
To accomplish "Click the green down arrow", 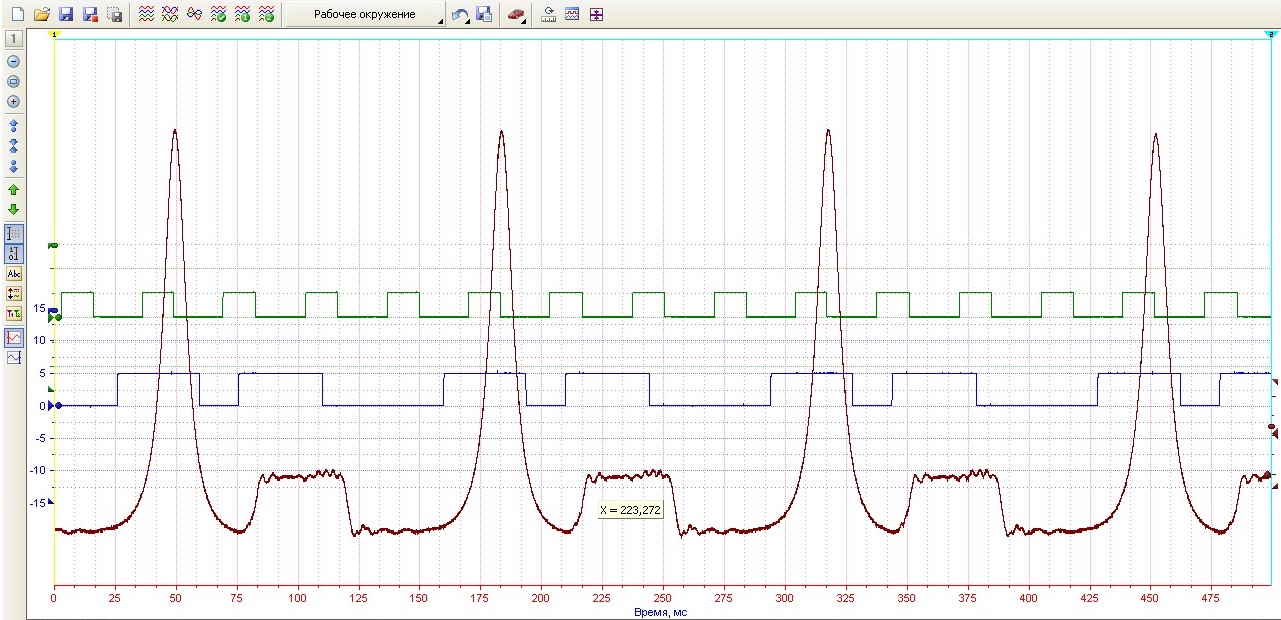I will (14, 210).
